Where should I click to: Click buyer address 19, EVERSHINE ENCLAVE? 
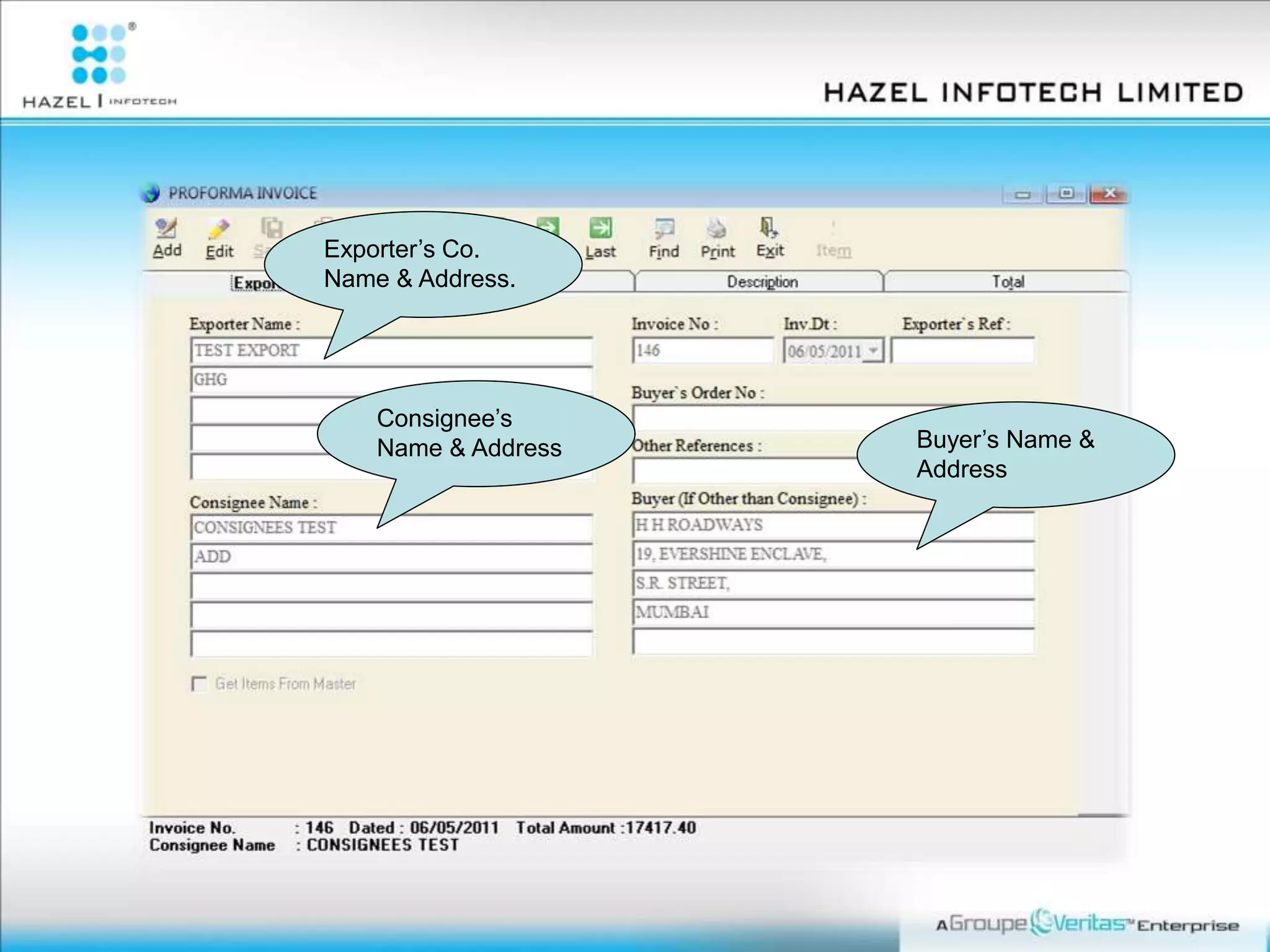click(833, 554)
